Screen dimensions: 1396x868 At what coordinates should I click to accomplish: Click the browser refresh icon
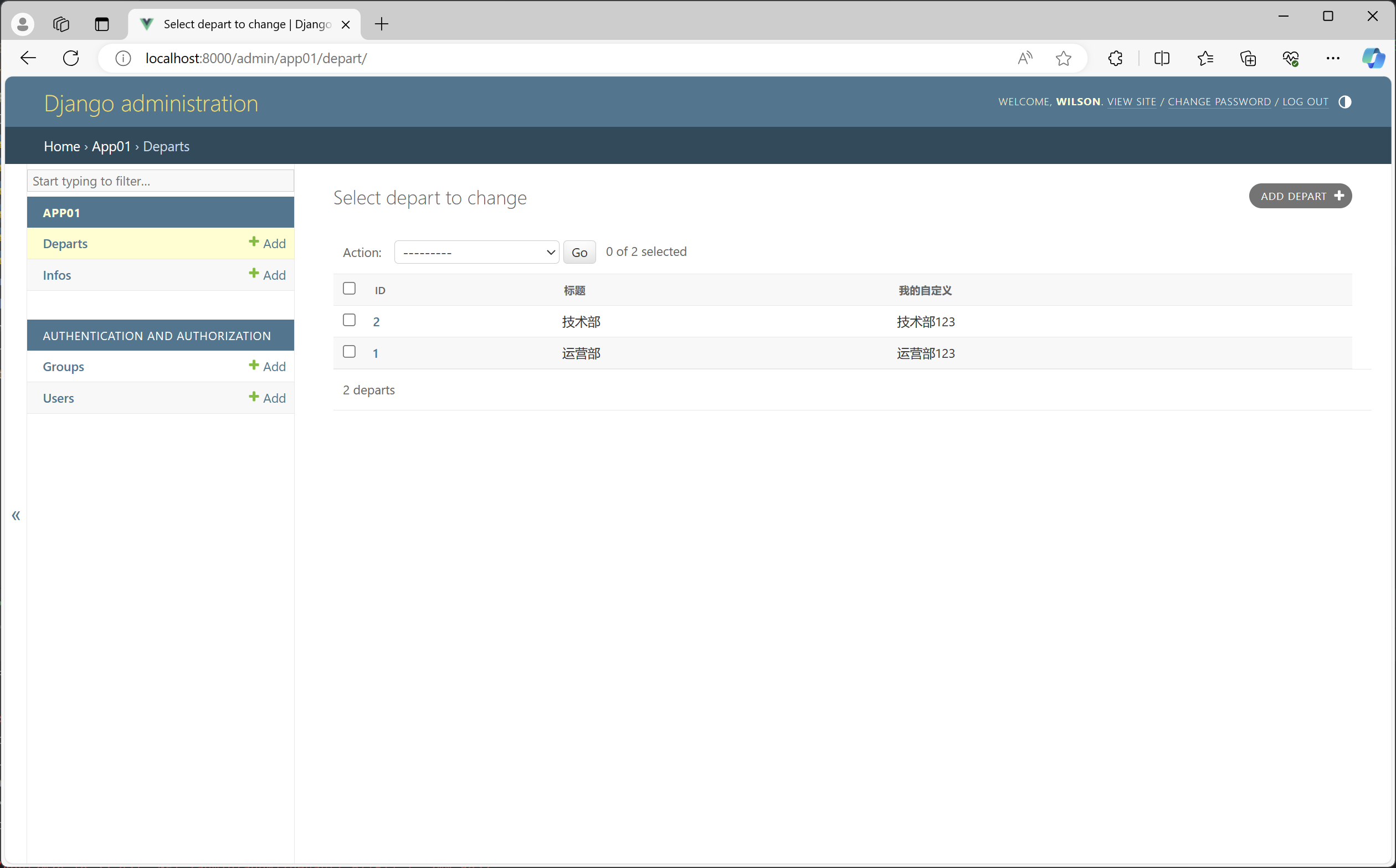[70, 58]
